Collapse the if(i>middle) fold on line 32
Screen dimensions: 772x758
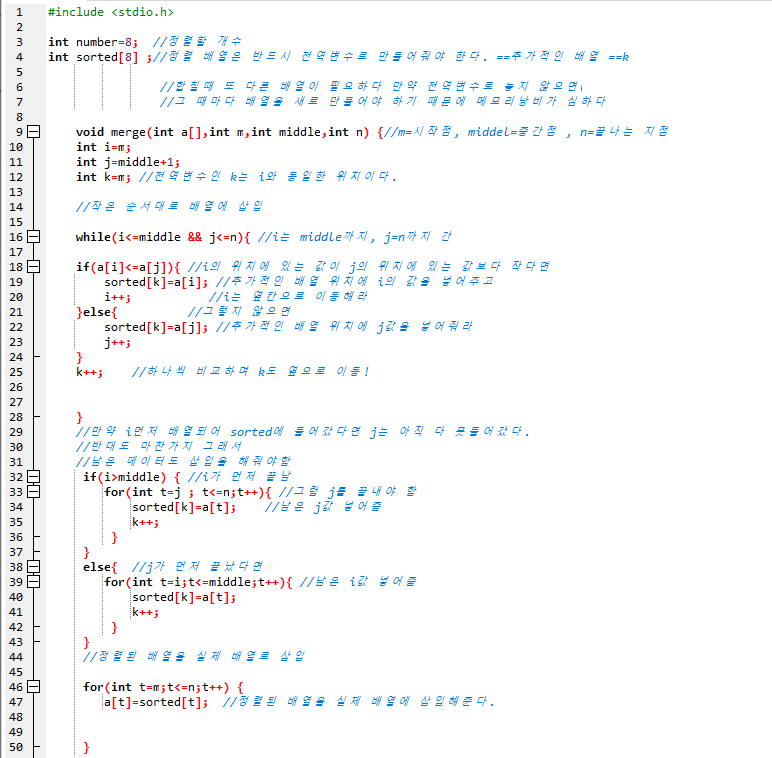[33, 477]
